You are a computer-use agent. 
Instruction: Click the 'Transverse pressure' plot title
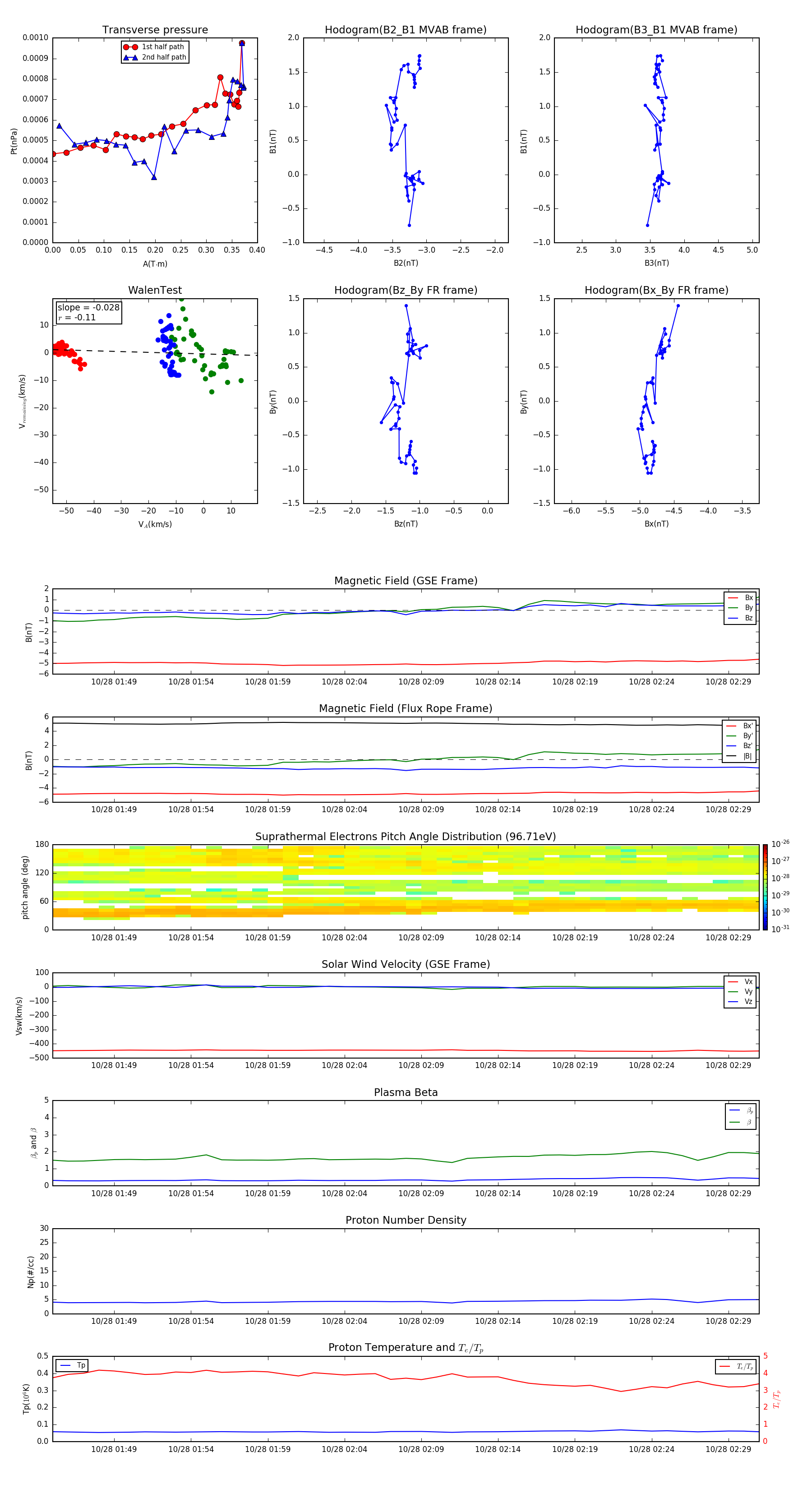[x=155, y=30]
